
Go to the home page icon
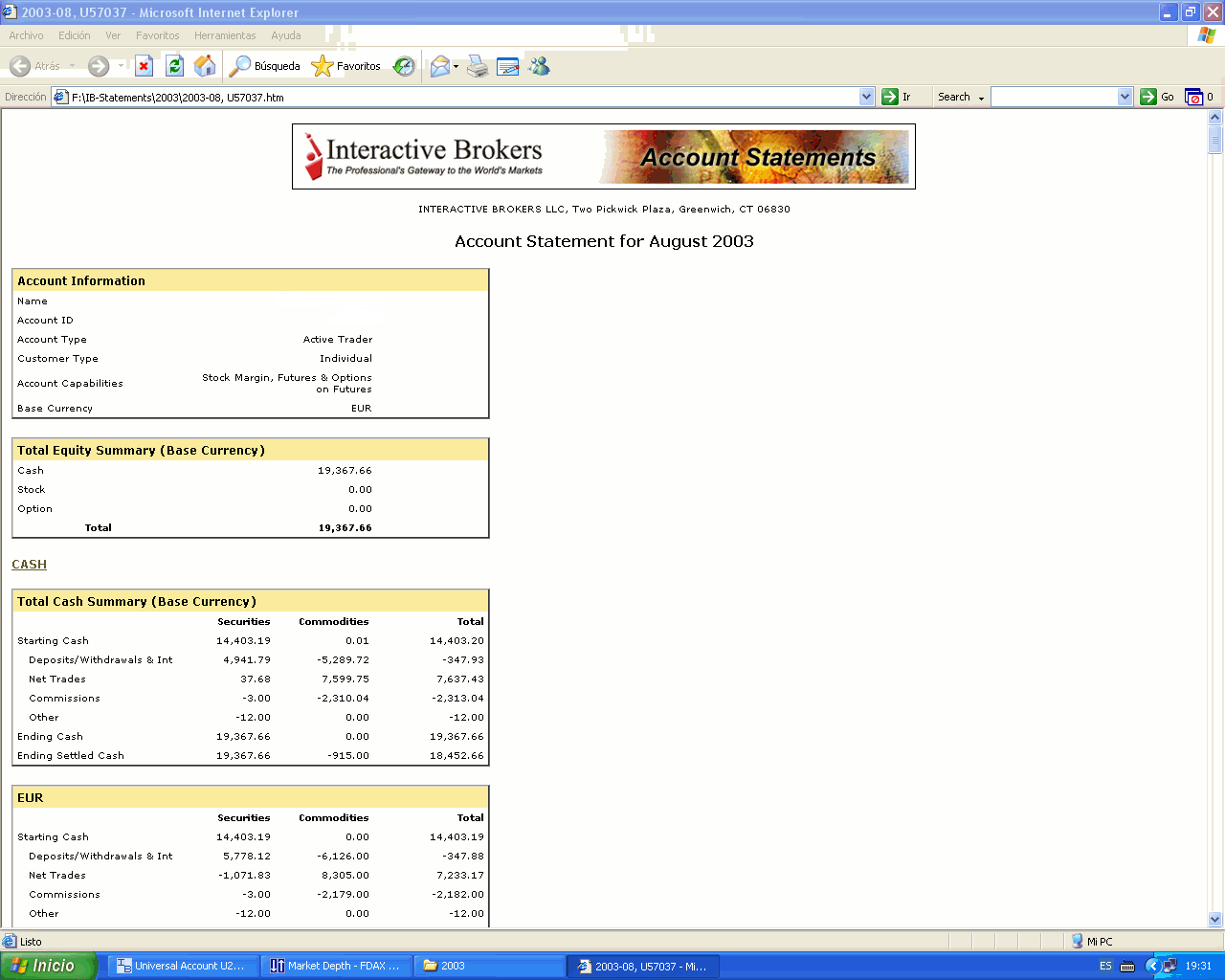click(205, 66)
